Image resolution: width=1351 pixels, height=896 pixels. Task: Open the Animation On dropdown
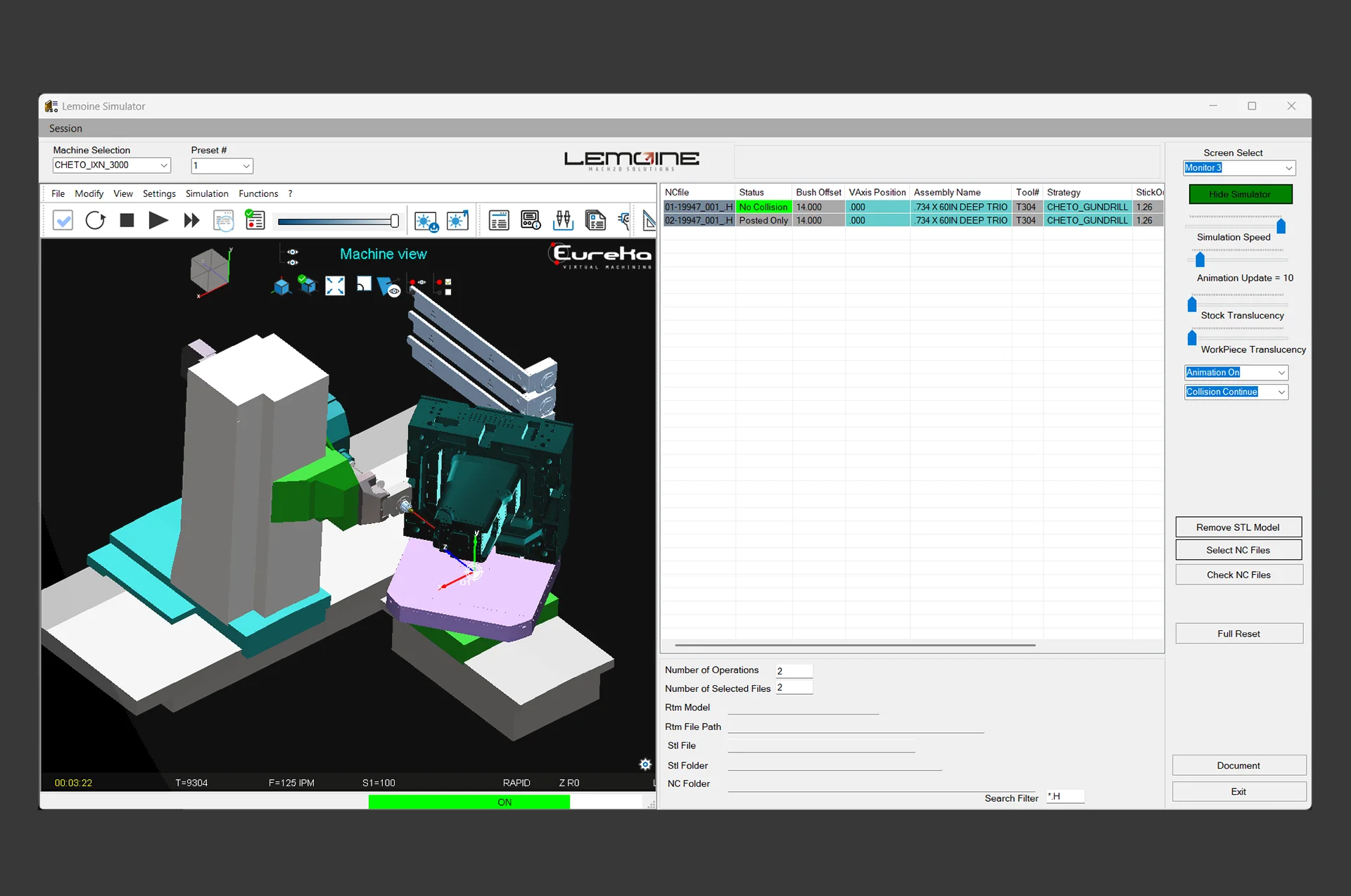[1236, 373]
